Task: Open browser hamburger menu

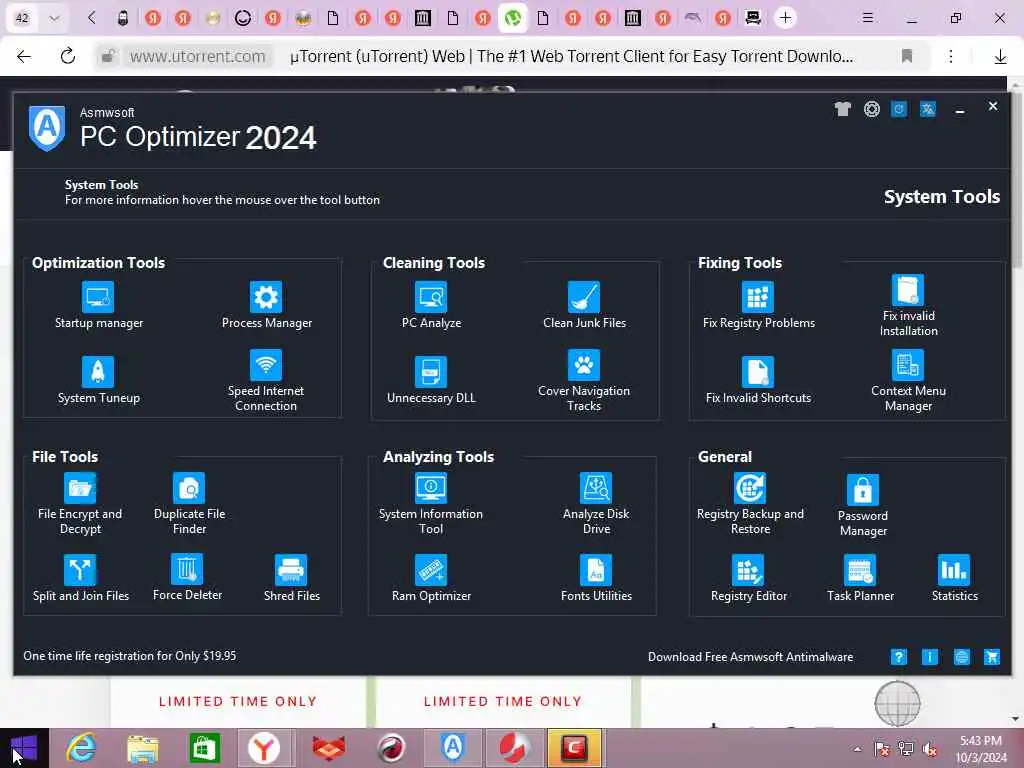Action: [x=867, y=18]
